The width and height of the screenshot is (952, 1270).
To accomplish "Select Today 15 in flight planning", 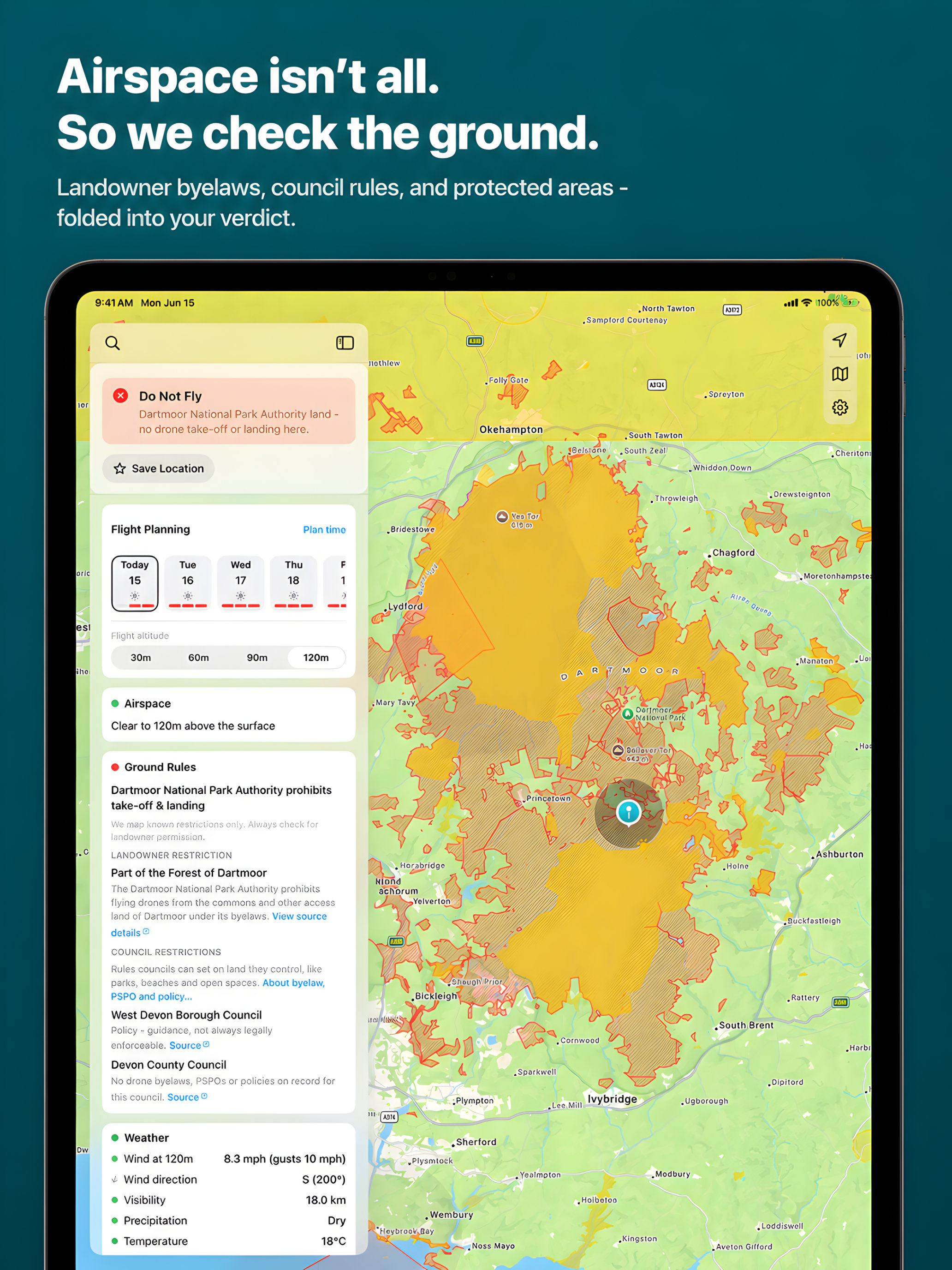I will 135,583.
